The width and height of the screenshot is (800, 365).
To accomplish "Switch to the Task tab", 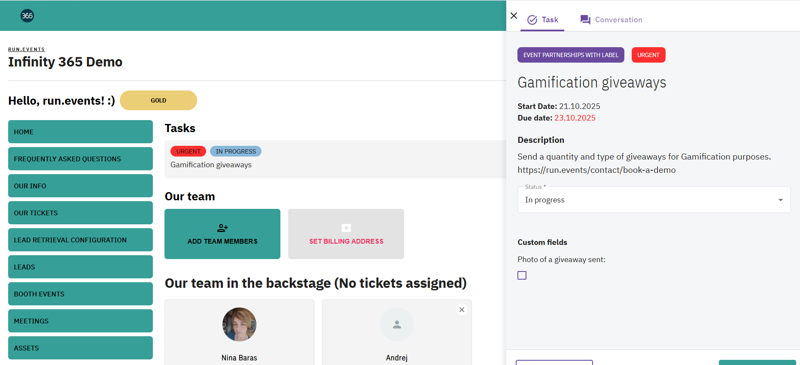I will click(x=542, y=20).
